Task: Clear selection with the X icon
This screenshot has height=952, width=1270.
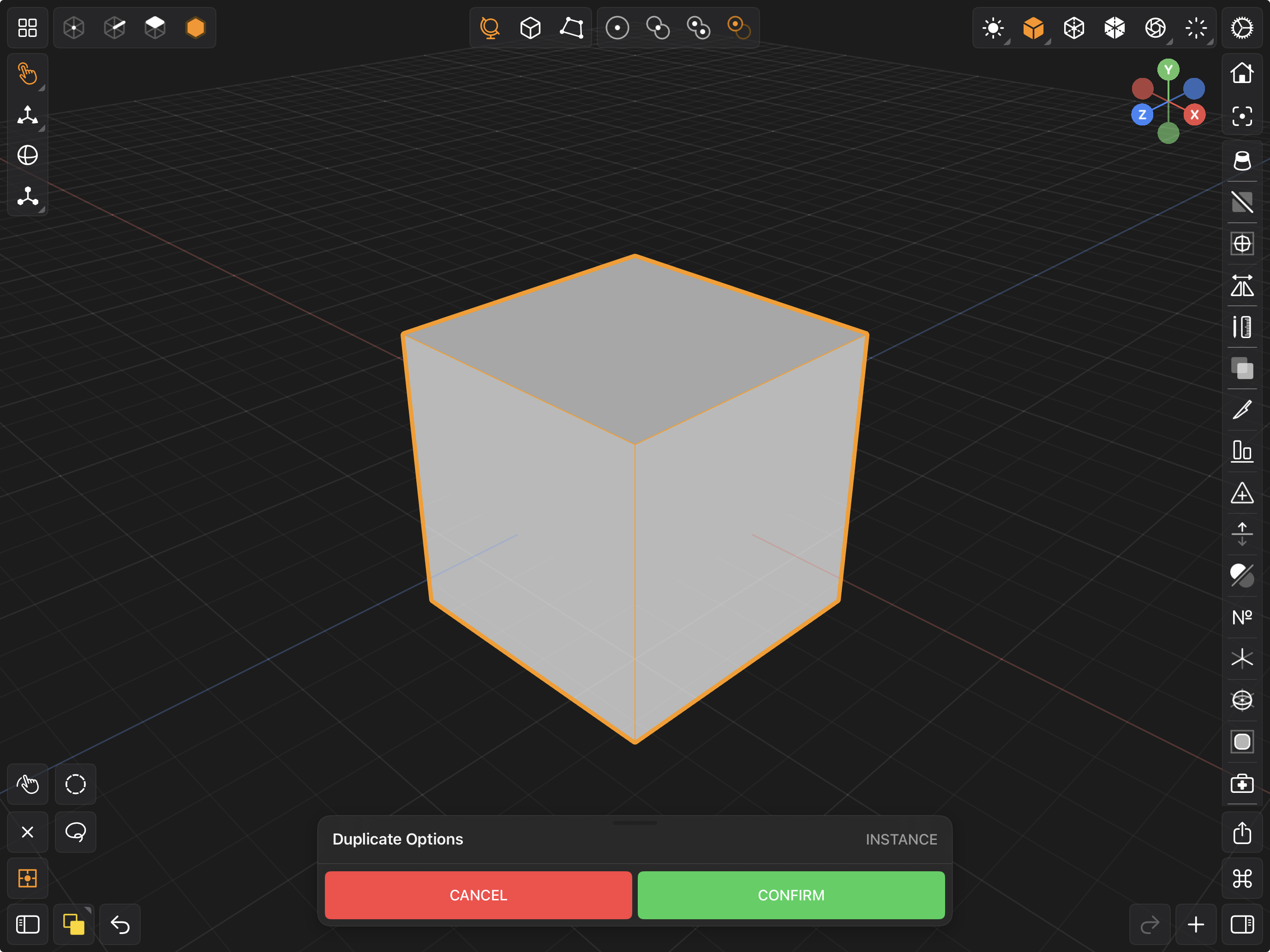Action: [x=28, y=832]
